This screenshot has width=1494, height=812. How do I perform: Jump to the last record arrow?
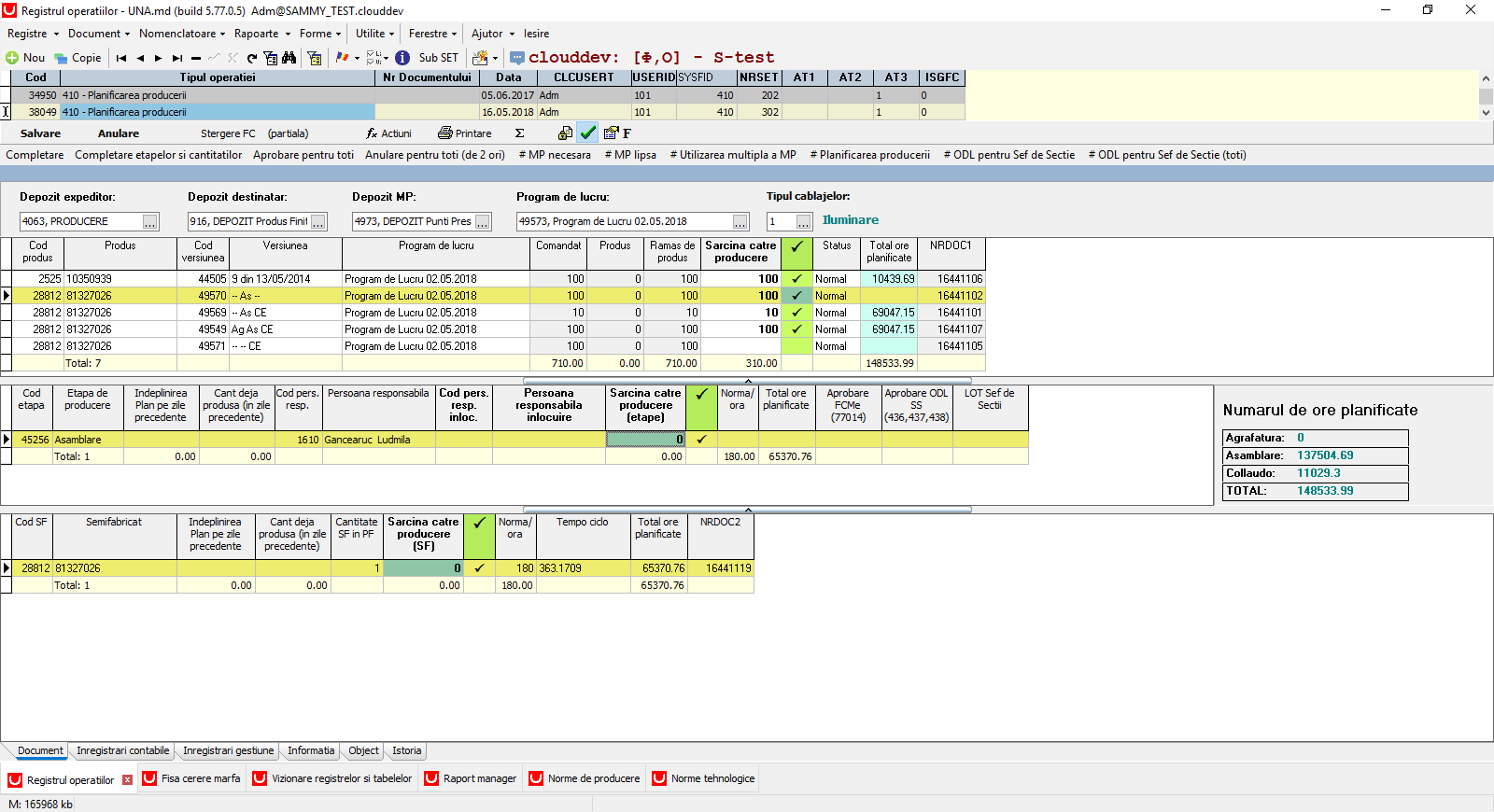pos(177,58)
